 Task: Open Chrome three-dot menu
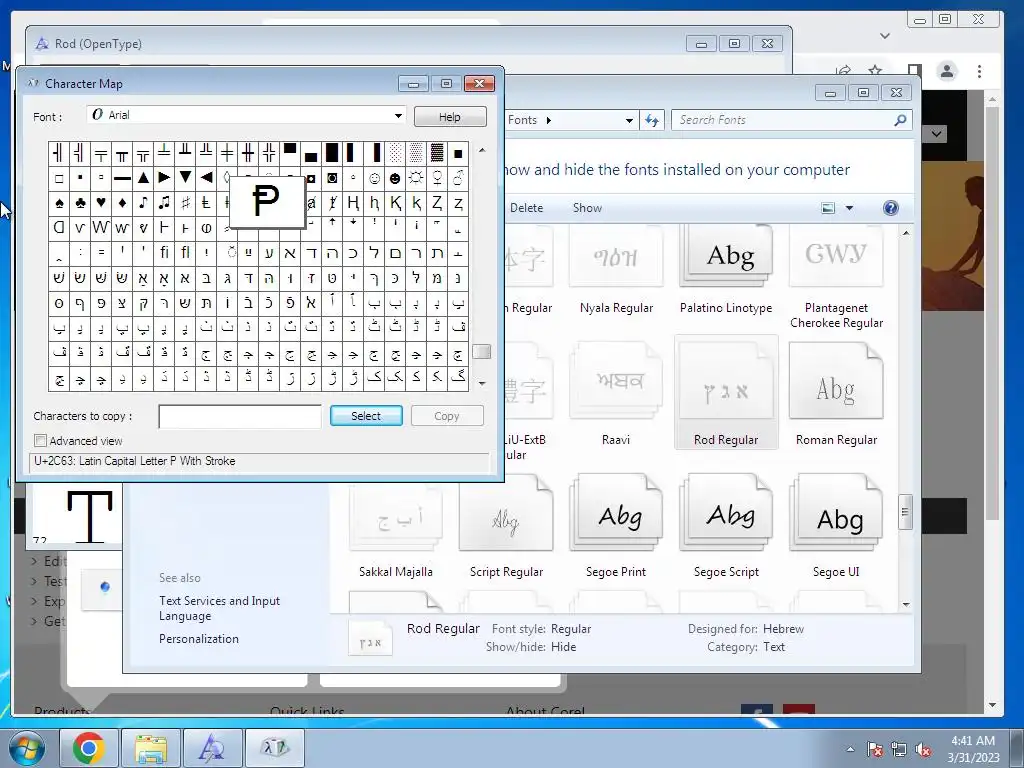coord(979,71)
